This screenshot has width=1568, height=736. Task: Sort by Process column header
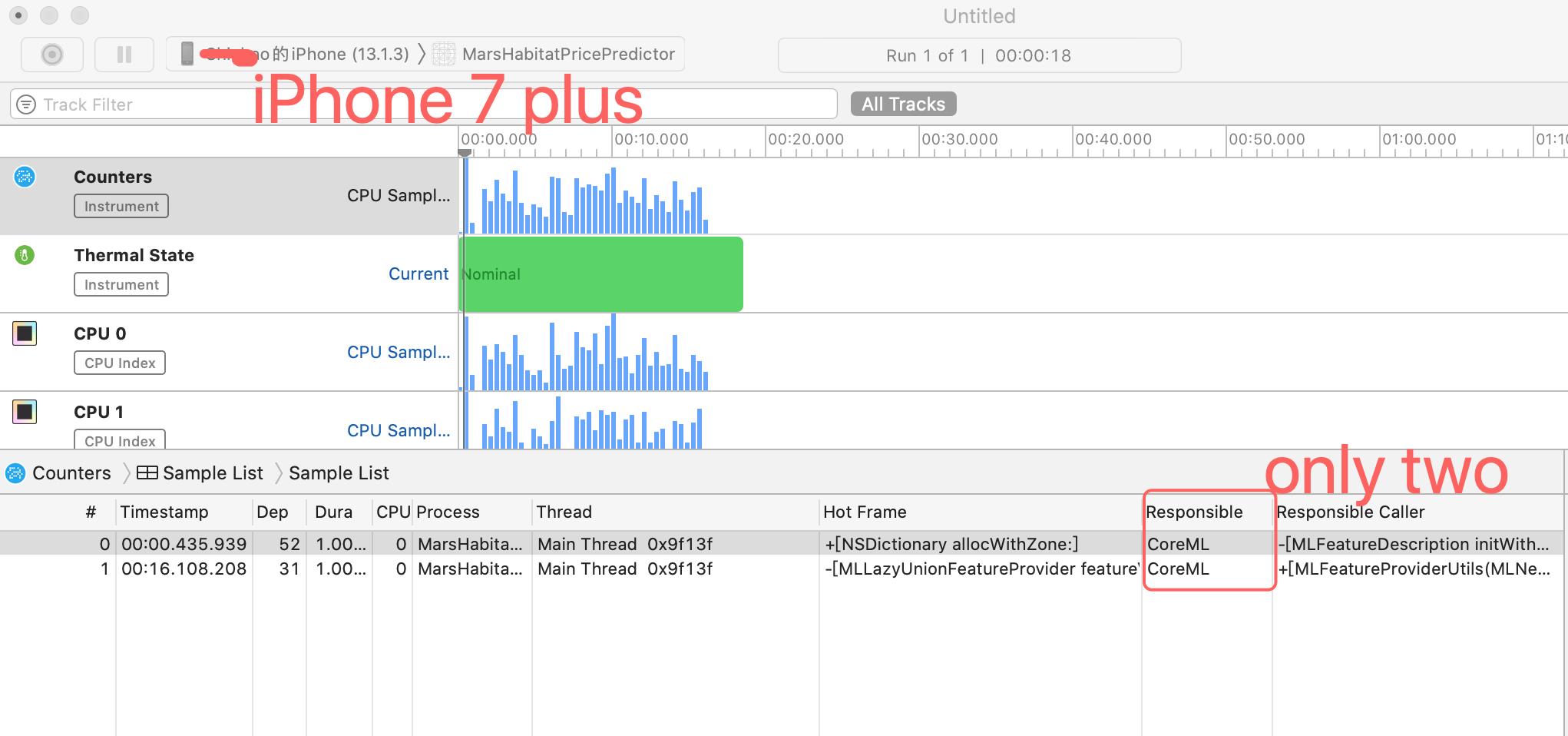(x=472, y=512)
